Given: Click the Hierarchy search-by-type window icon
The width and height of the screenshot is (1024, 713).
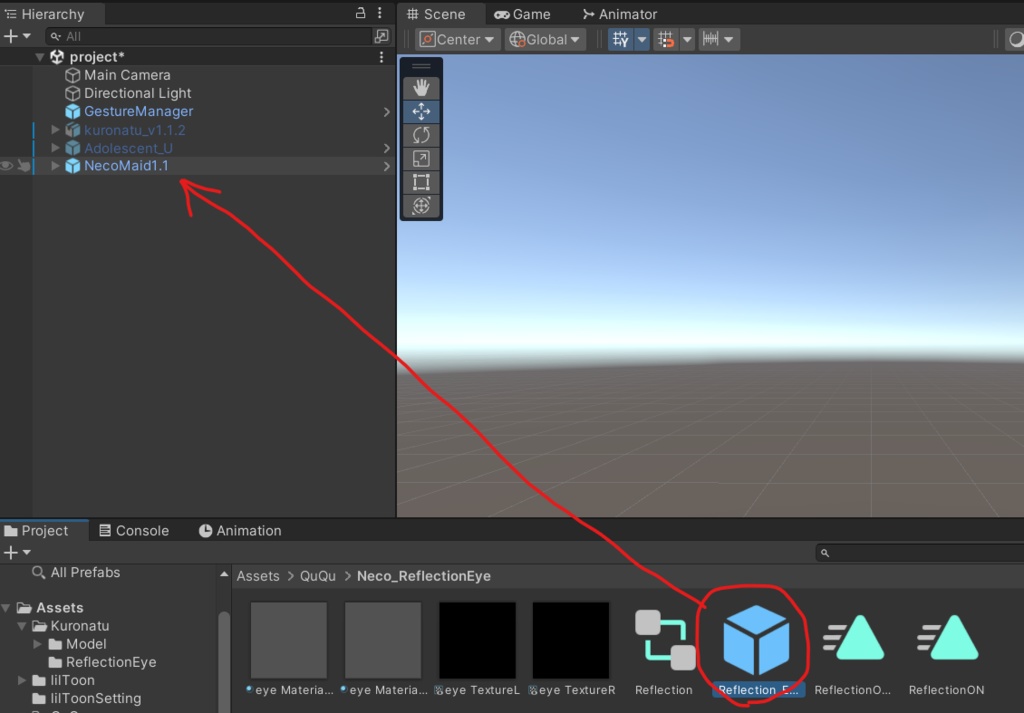Looking at the screenshot, I should (382, 37).
